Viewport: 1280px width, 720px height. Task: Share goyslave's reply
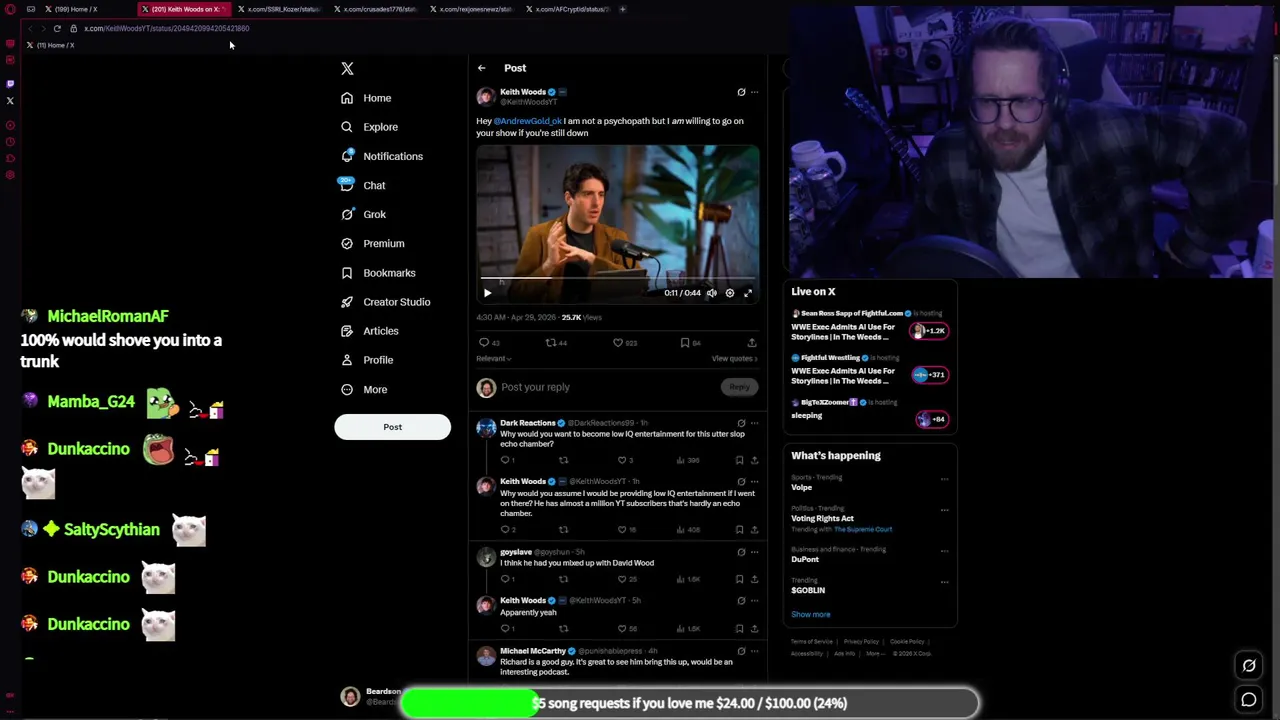[x=754, y=579]
